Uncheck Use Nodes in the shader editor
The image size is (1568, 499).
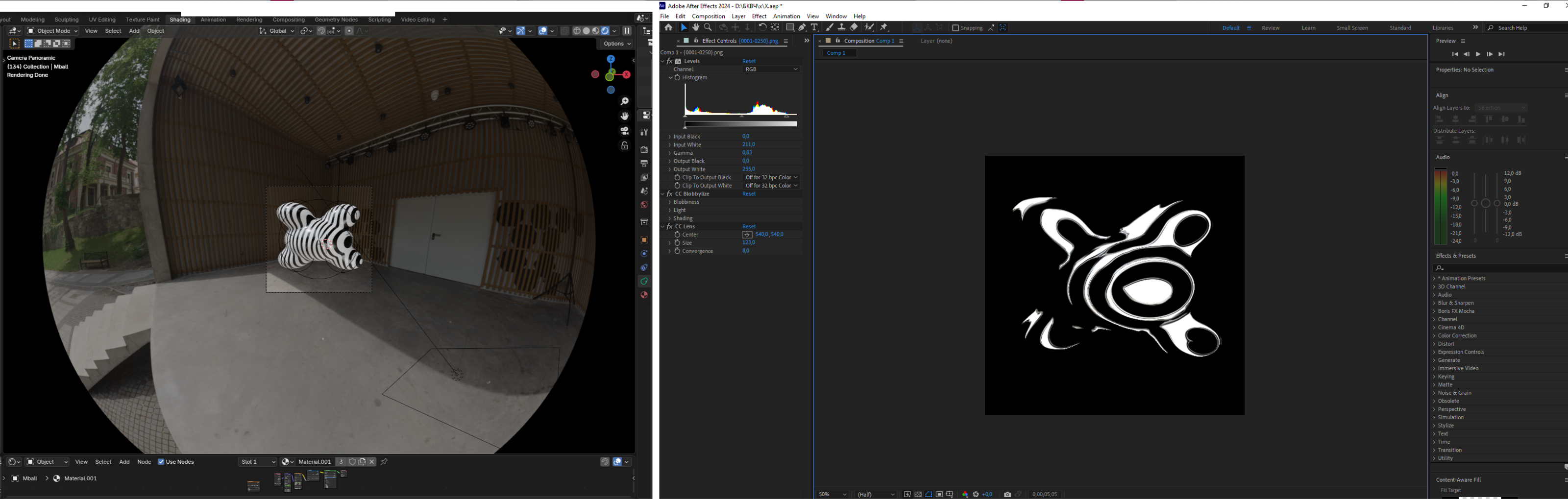(x=161, y=462)
